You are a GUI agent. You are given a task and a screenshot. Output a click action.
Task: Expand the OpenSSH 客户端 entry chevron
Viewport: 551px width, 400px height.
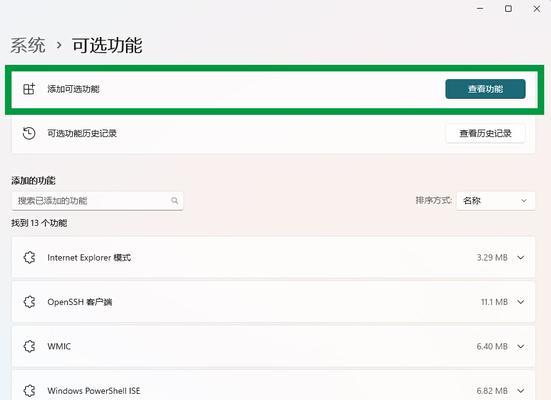coord(521,302)
